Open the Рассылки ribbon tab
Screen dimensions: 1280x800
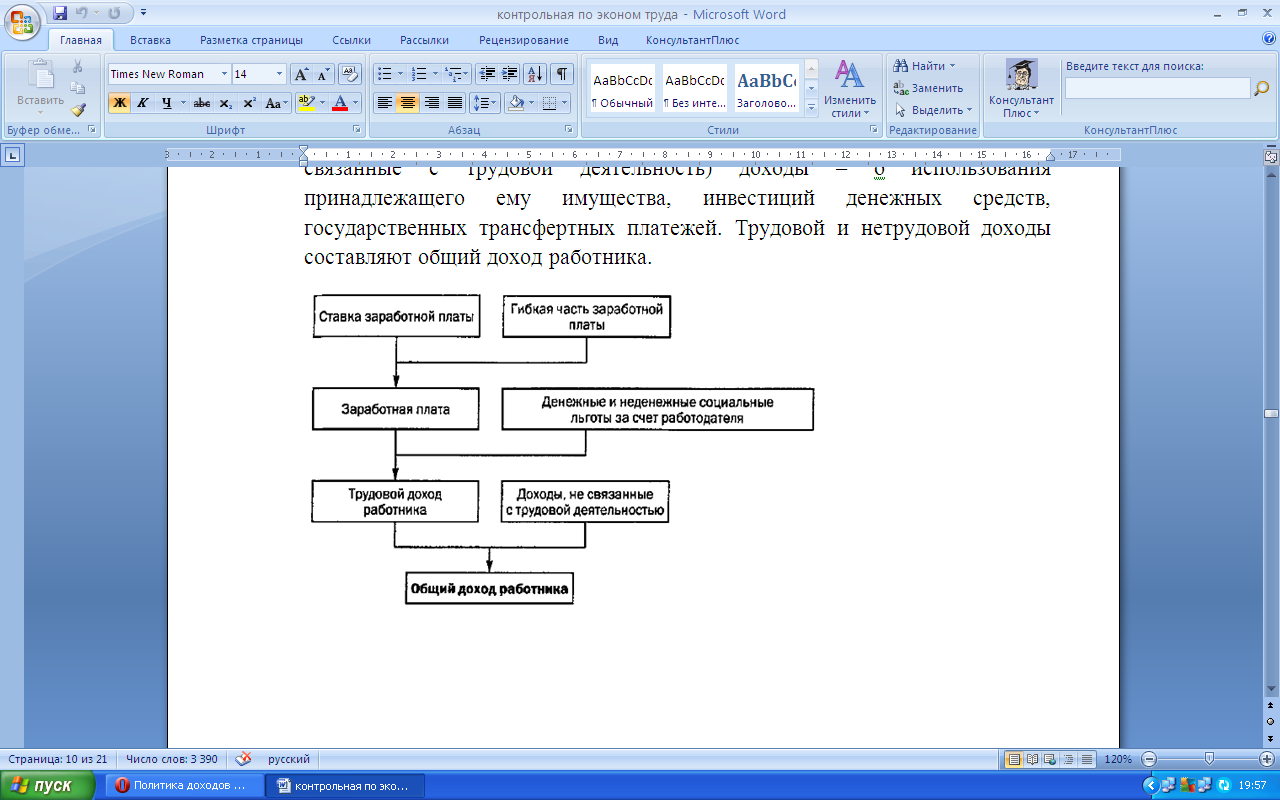(x=424, y=40)
